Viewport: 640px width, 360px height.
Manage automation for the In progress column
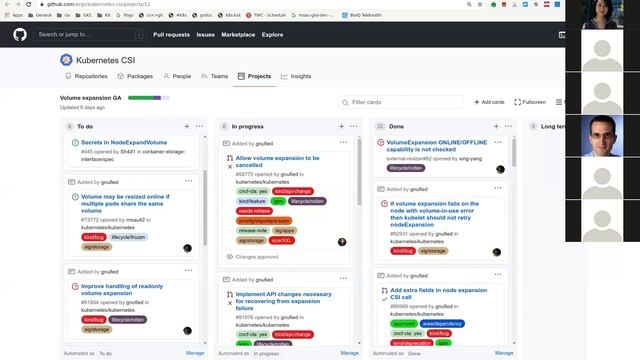pyautogui.click(x=350, y=353)
